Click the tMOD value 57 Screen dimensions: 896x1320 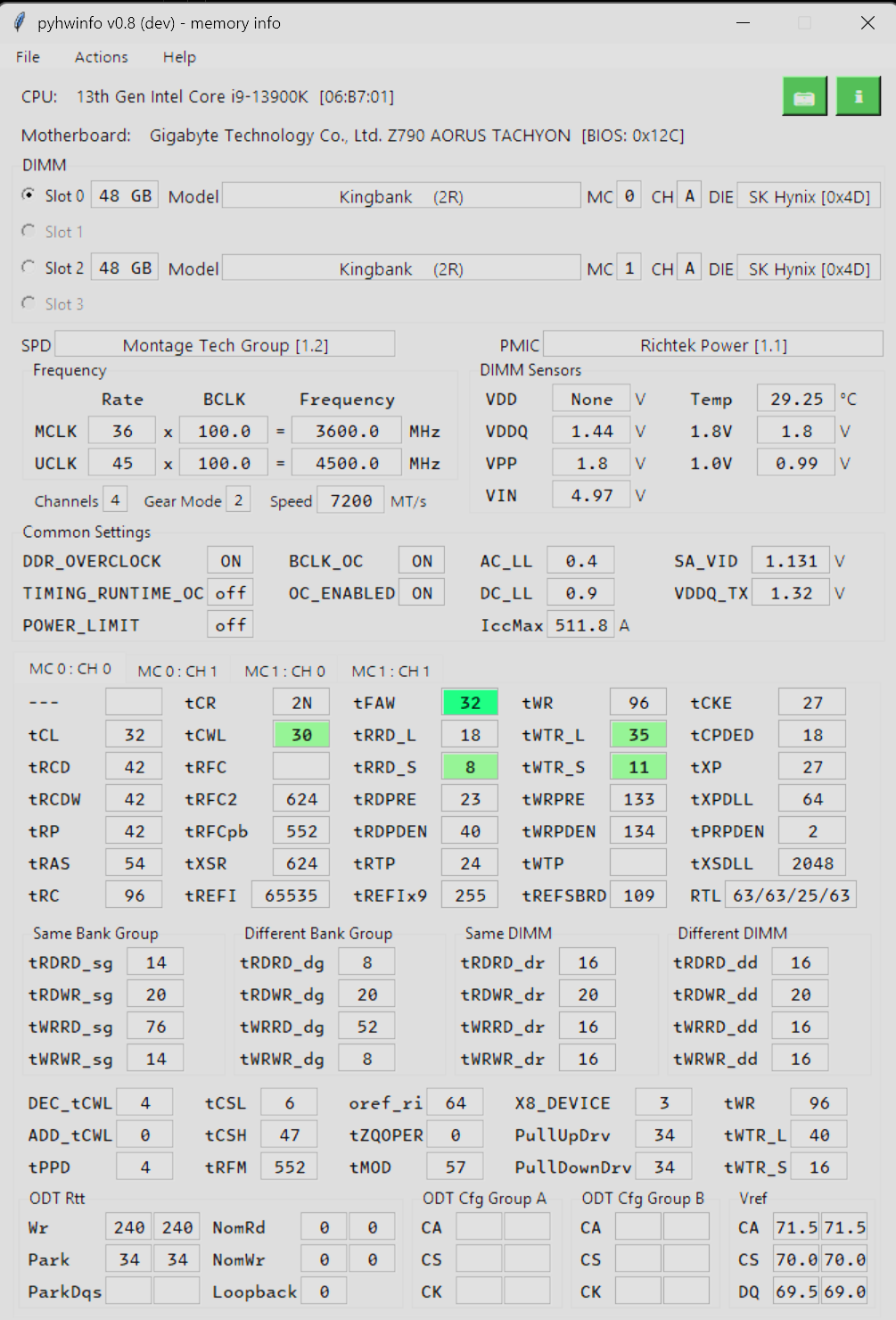(x=456, y=1167)
